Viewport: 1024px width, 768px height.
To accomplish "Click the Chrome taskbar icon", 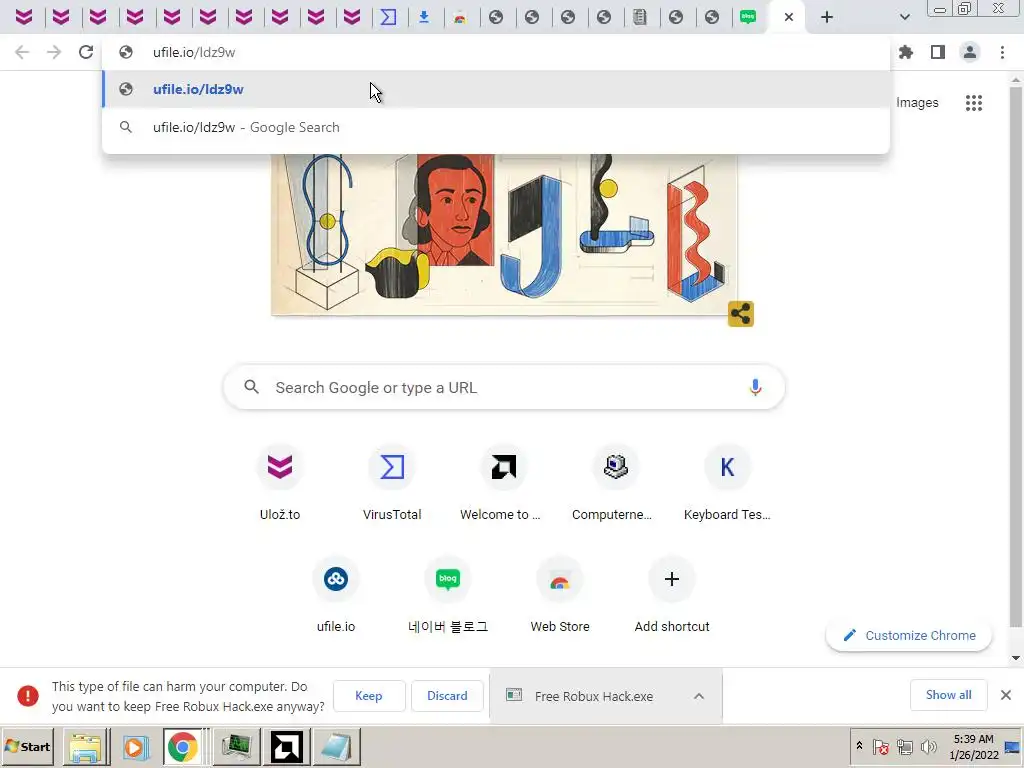I will coord(182,746).
